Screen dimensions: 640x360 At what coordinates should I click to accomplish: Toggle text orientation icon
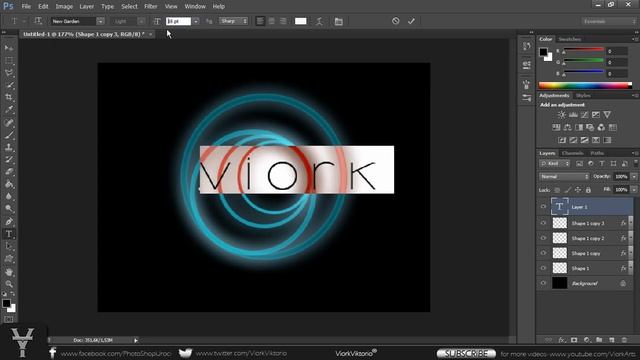pyautogui.click(x=38, y=21)
